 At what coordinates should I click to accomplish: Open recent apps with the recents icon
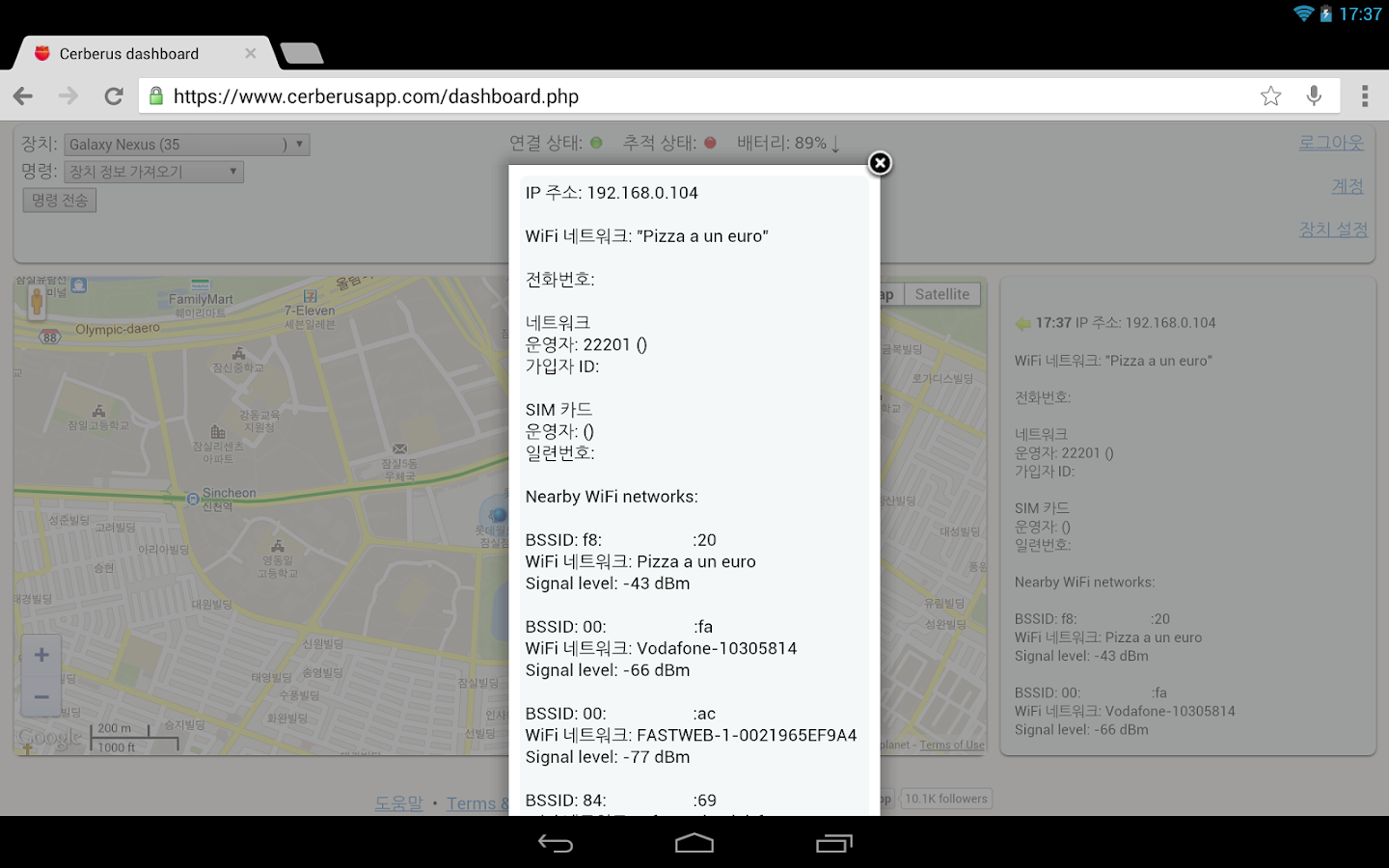tap(833, 843)
